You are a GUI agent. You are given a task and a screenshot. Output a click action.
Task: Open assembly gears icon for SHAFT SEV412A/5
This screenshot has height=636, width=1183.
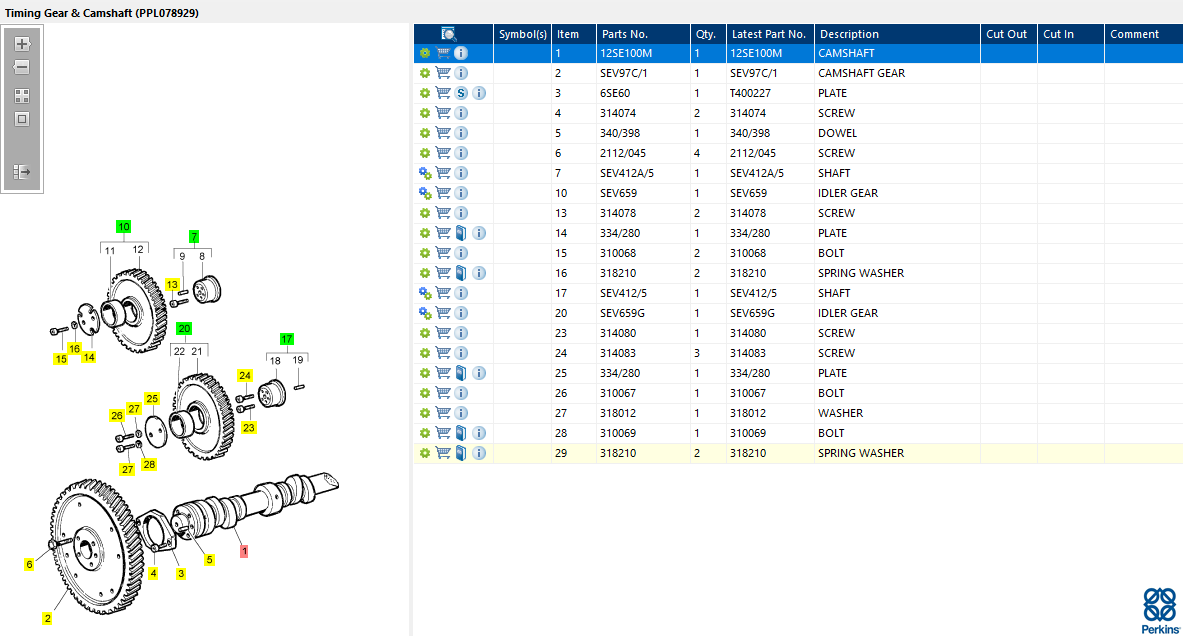click(425, 174)
